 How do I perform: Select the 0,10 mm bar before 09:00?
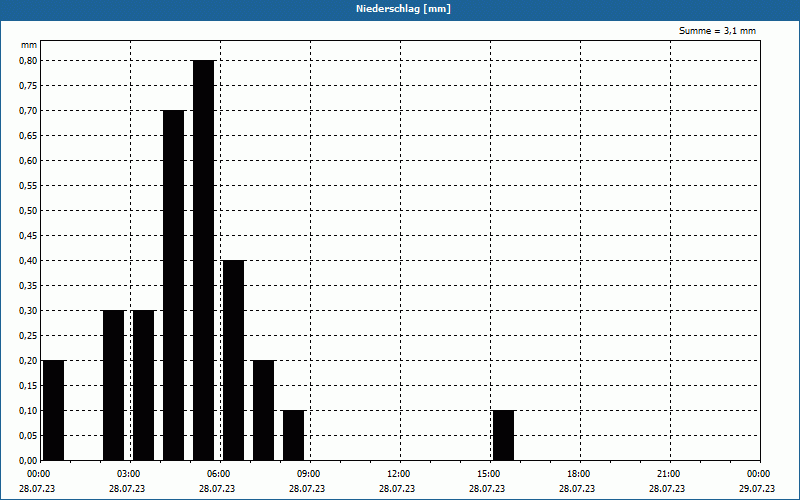pos(293,435)
